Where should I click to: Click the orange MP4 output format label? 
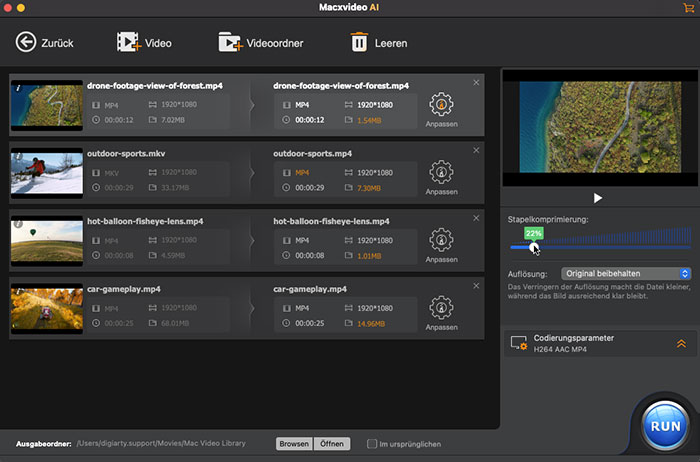click(302, 173)
